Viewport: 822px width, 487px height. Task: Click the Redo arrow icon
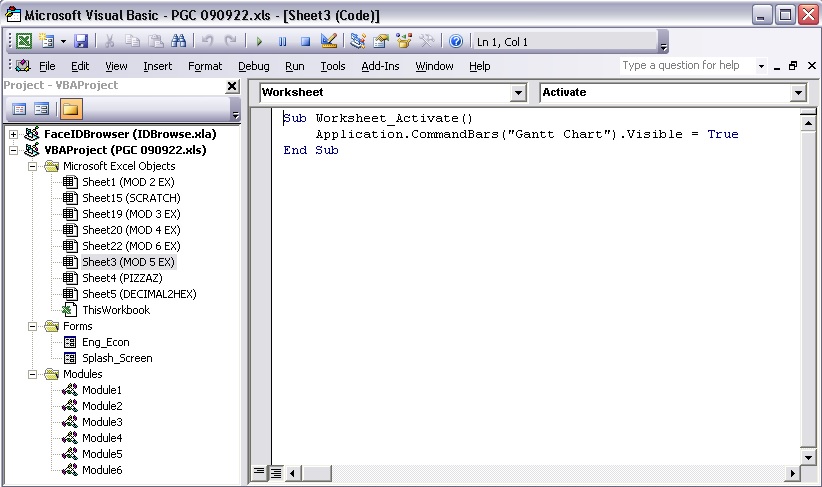pyautogui.click(x=230, y=41)
